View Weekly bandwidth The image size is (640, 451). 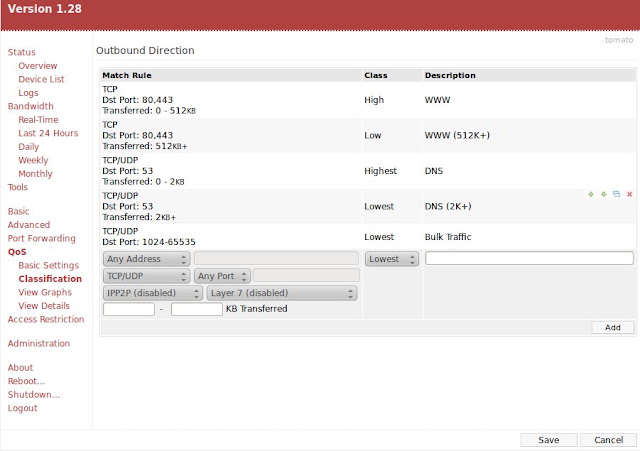[33, 160]
